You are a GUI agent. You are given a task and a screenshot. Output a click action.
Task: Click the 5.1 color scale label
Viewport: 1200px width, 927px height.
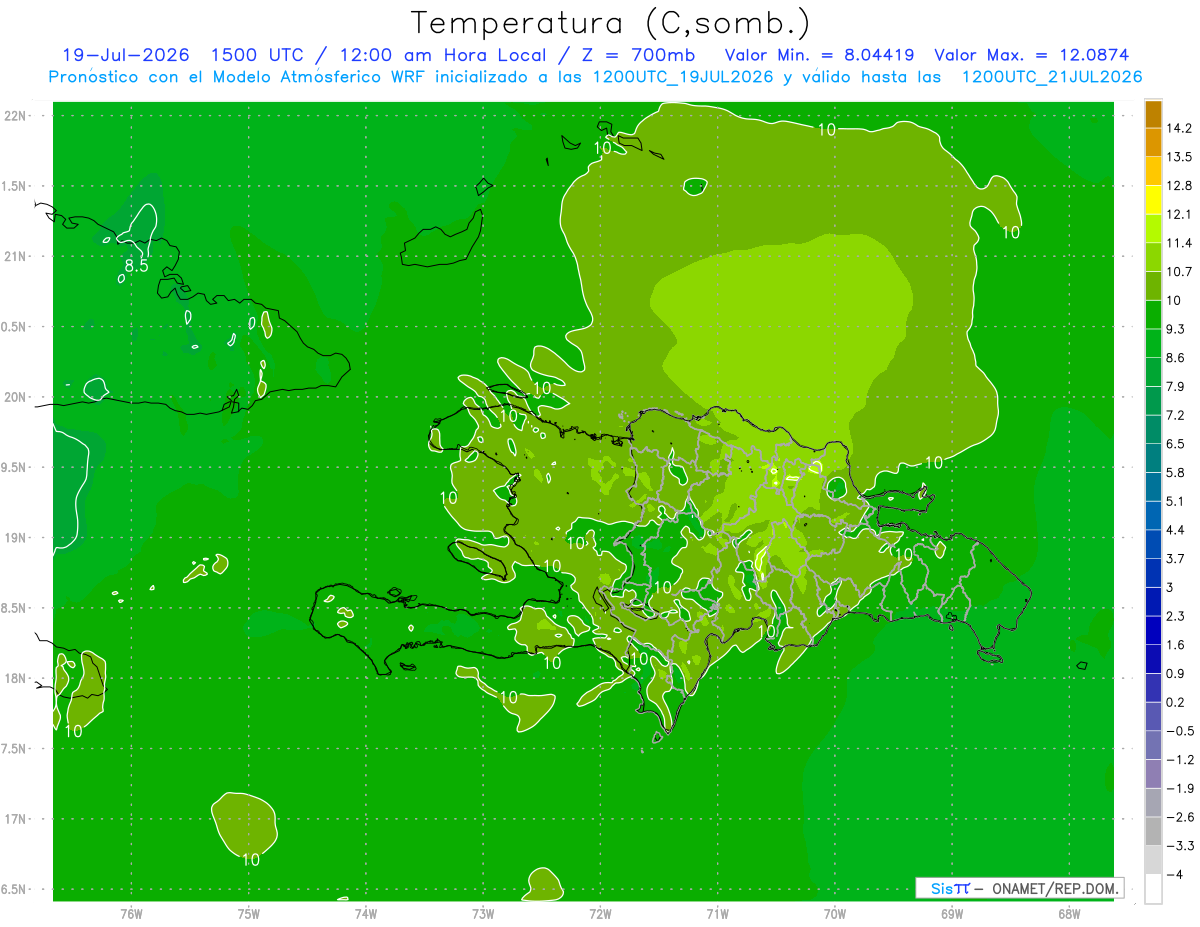pyautogui.click(x=1176, y=501)
